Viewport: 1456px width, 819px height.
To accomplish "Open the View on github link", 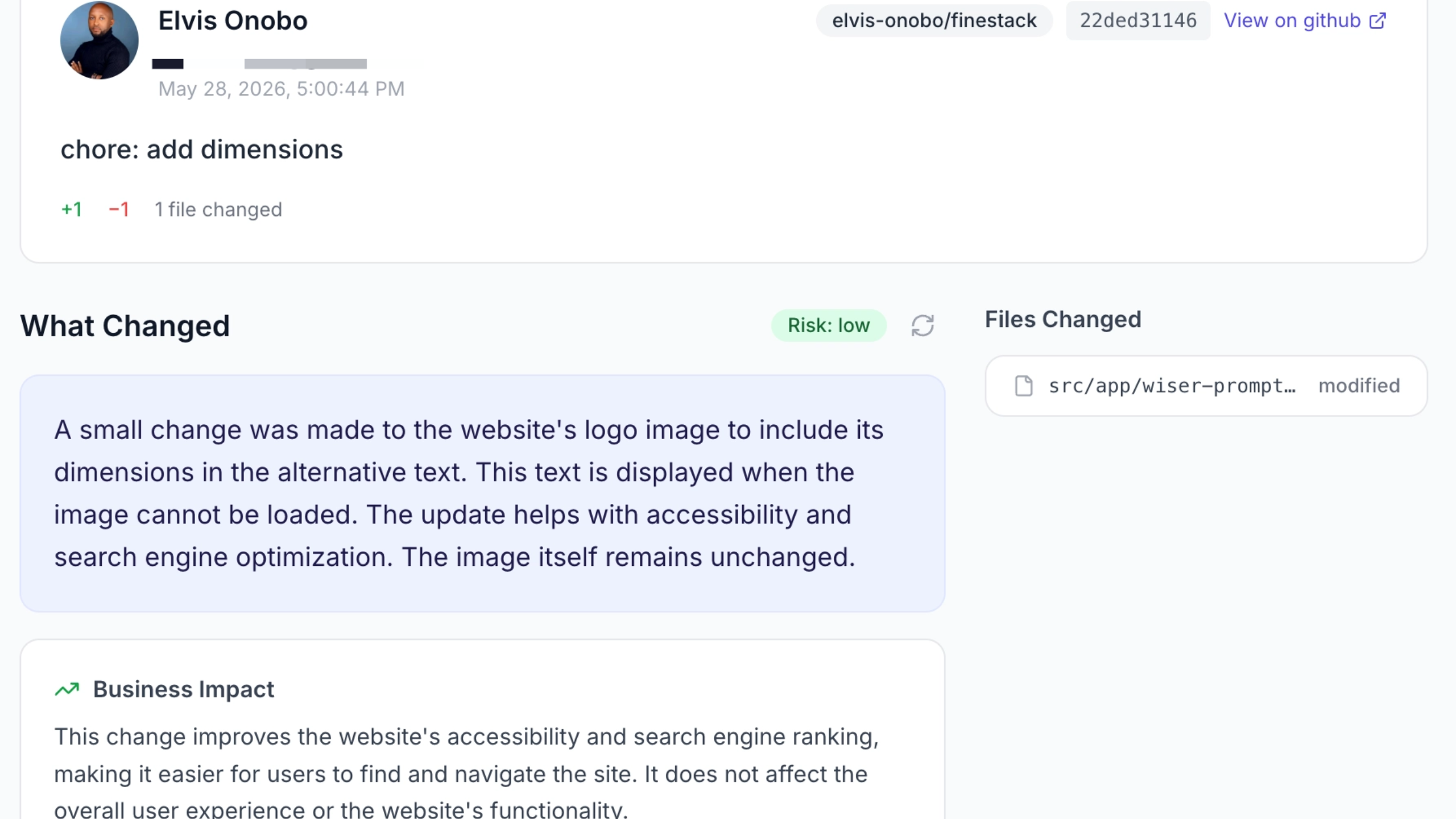I will click(x=1305, y=20).
